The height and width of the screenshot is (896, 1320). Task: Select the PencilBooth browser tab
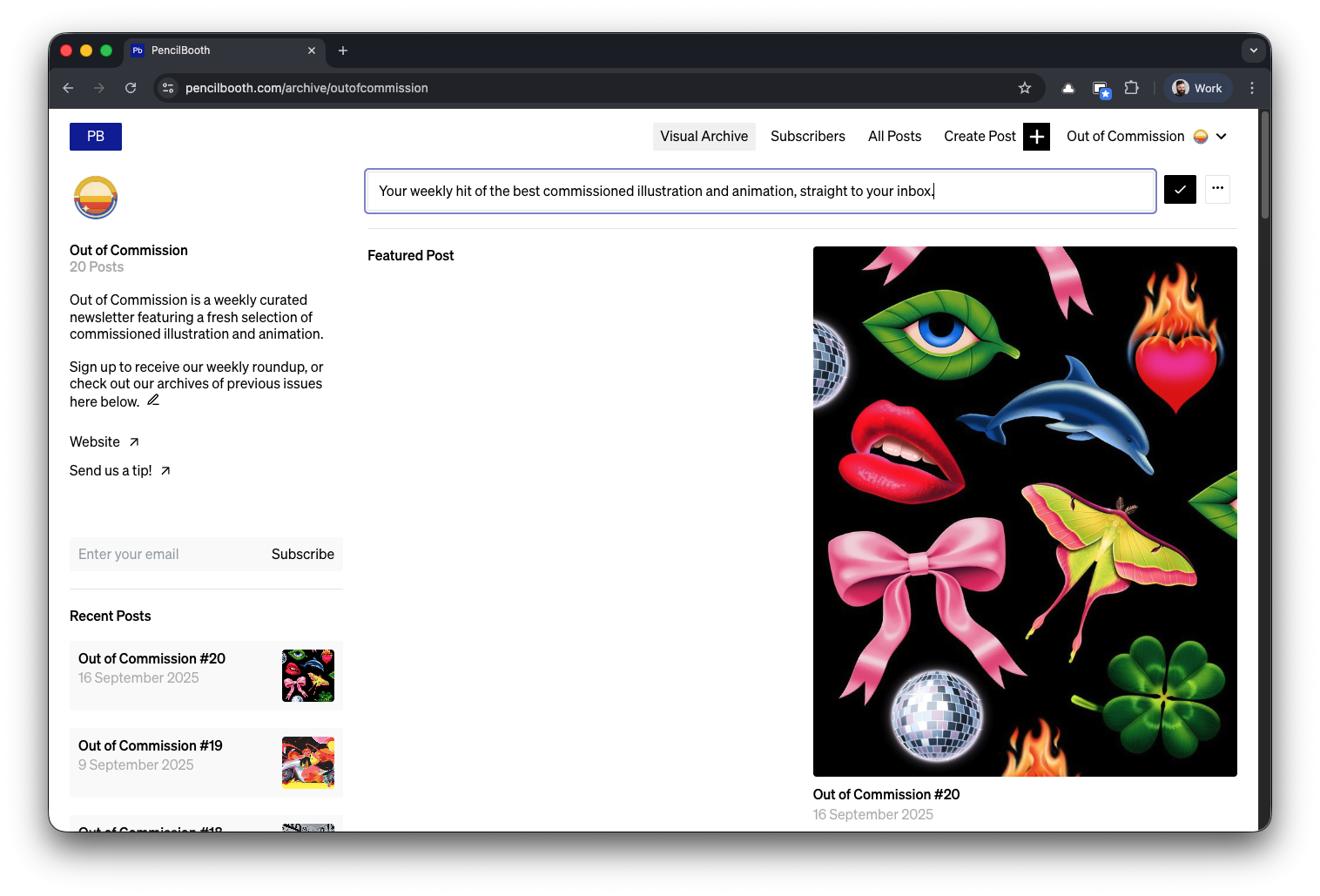pos(225,51)
